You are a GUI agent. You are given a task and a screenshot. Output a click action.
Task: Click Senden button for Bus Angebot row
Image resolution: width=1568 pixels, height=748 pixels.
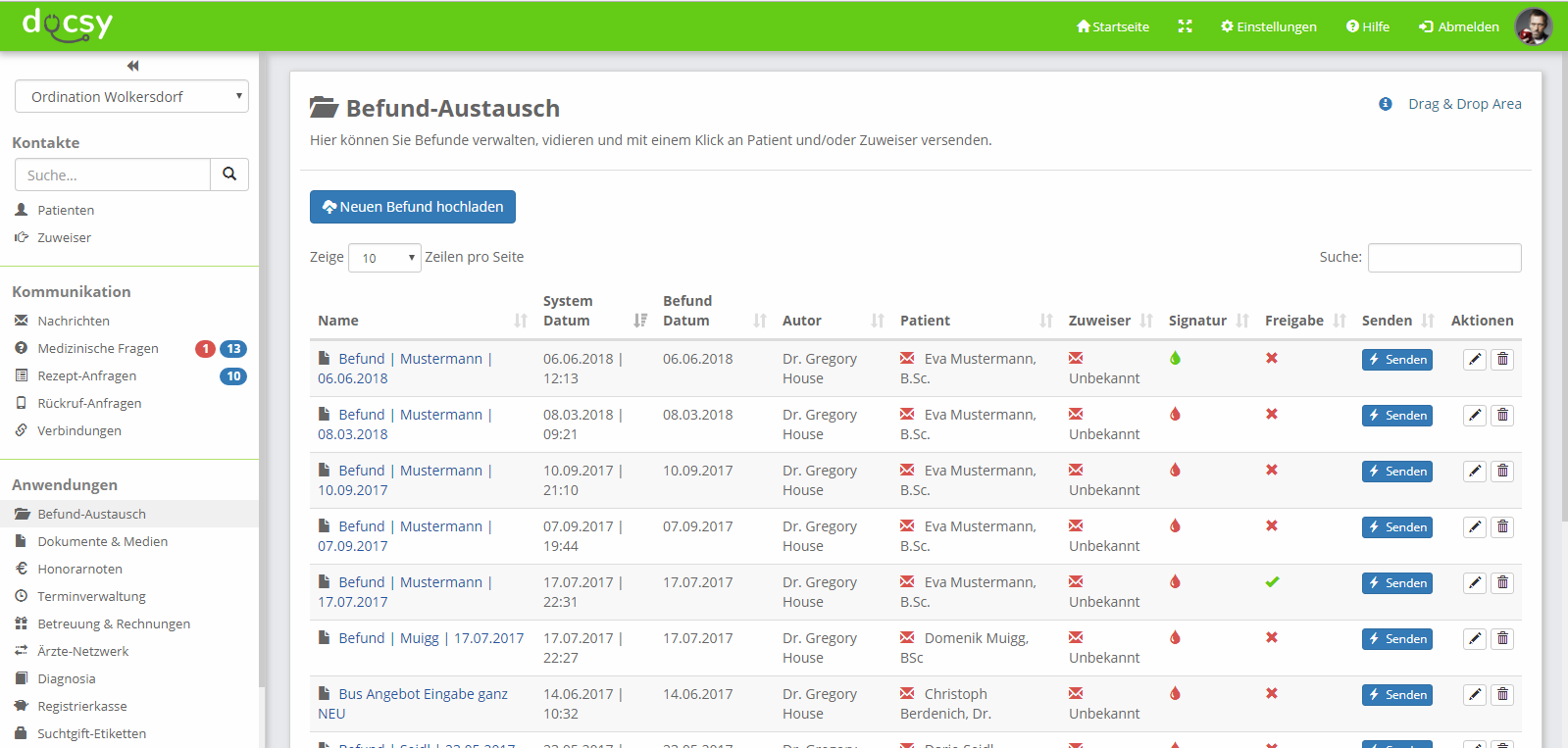1396,695
